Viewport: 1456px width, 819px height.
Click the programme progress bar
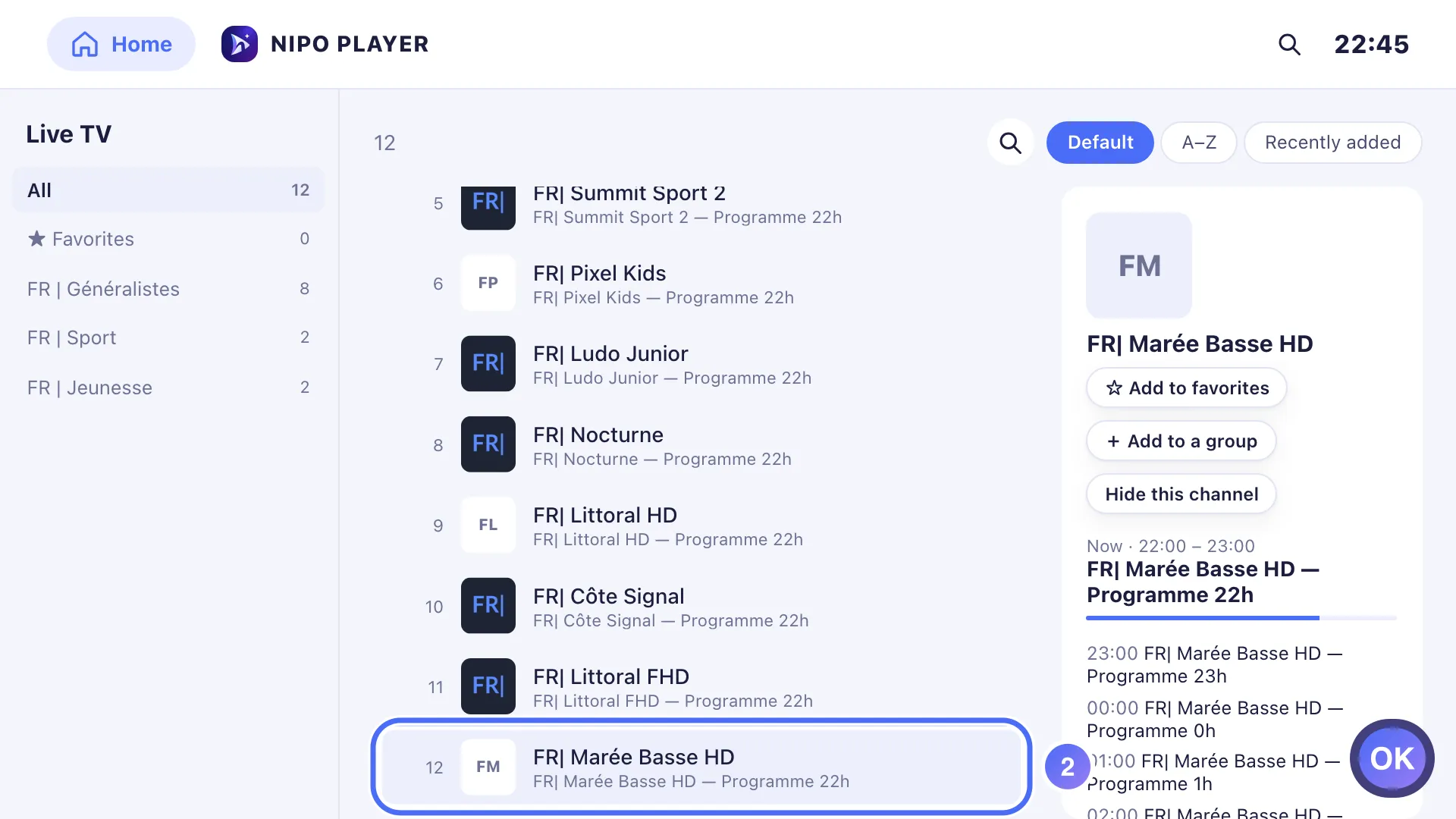1241,618
